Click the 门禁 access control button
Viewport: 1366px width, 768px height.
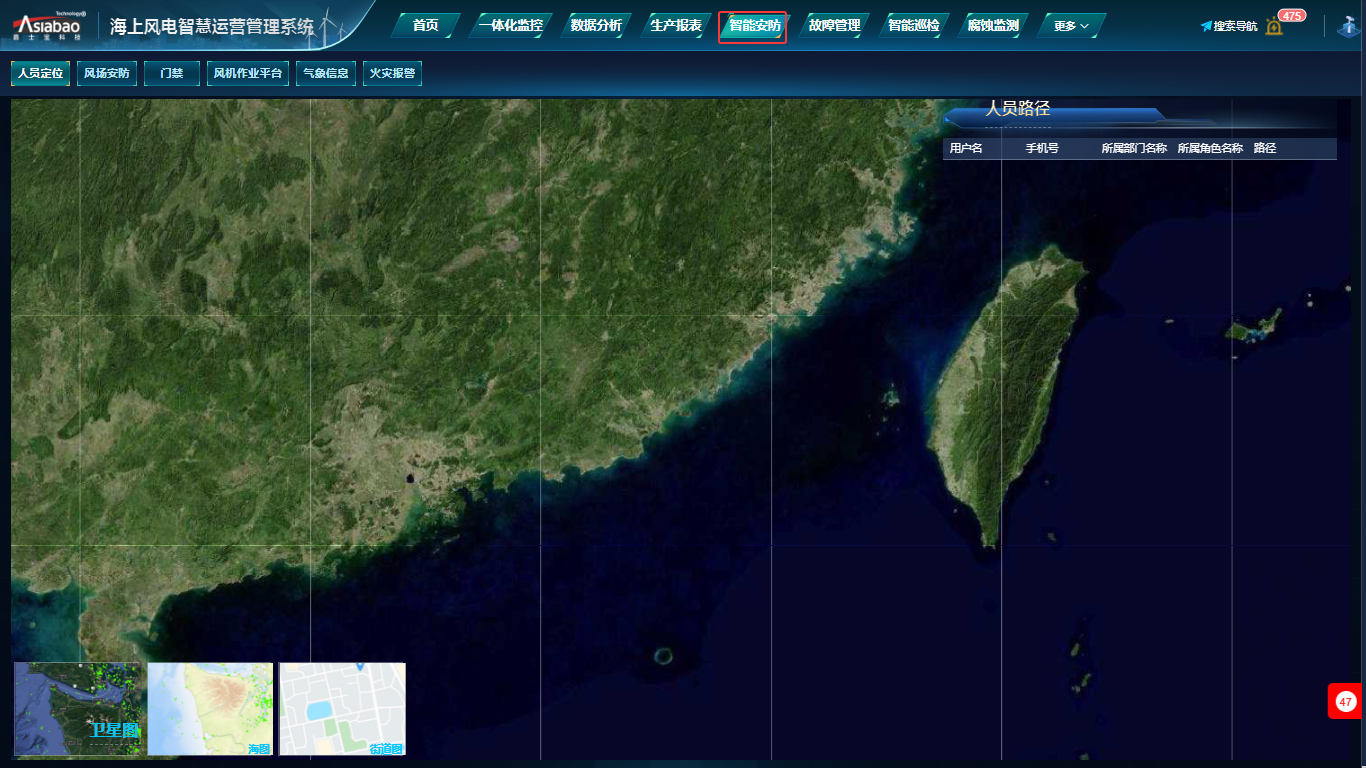tap(172, 73)
